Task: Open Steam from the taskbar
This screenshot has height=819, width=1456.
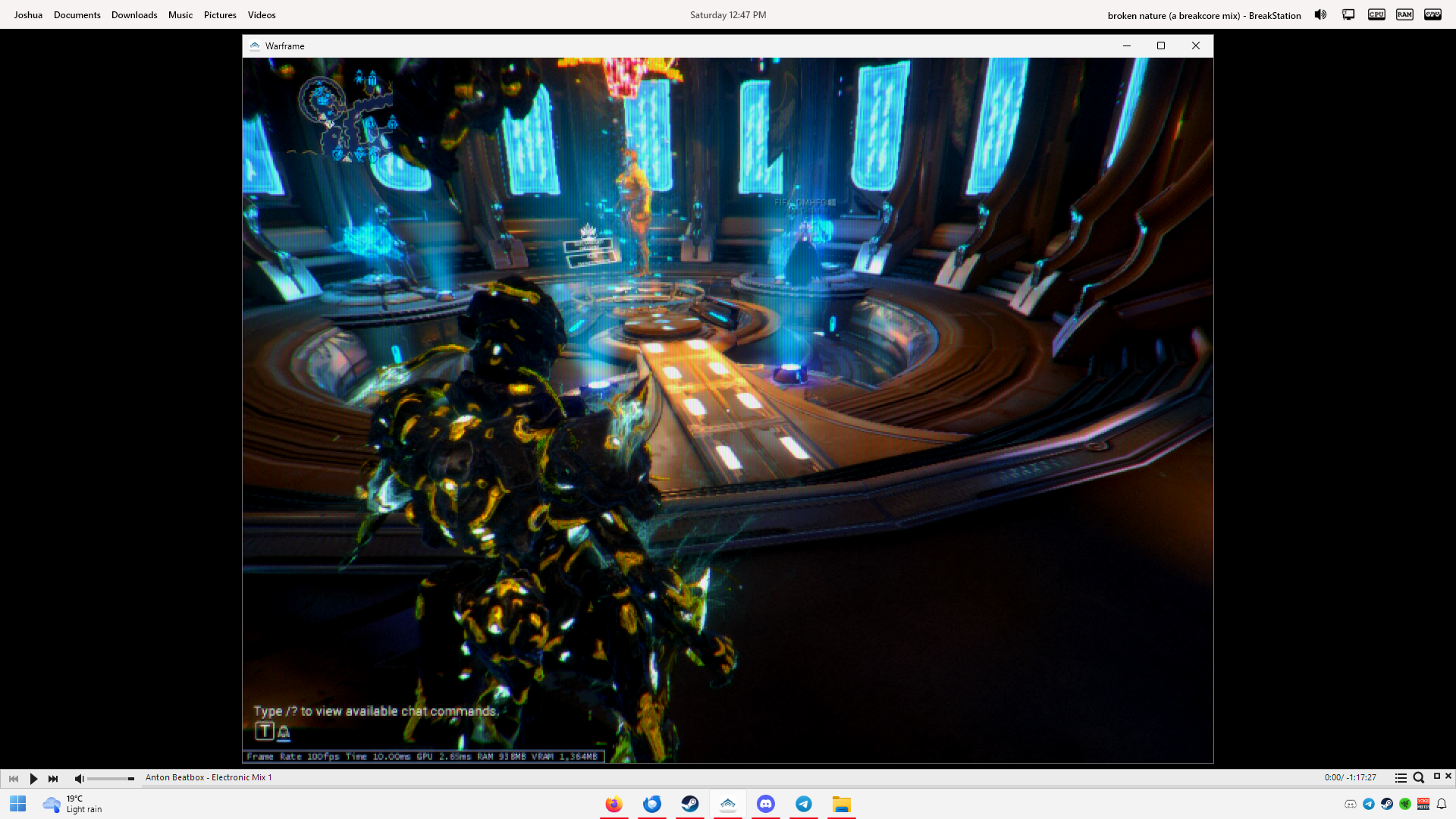Action: coord(690,804)
